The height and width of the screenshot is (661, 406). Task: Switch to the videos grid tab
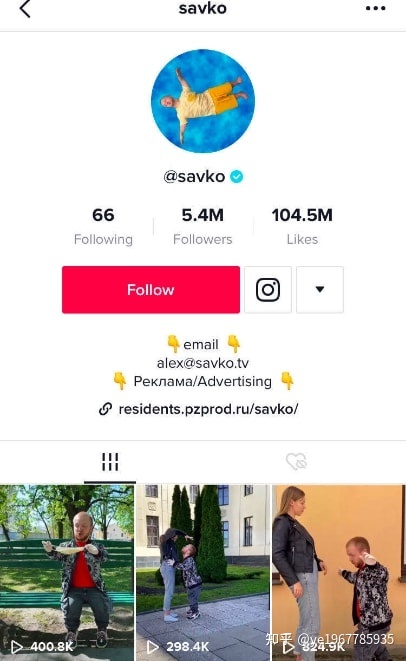(x=110, y=462)
